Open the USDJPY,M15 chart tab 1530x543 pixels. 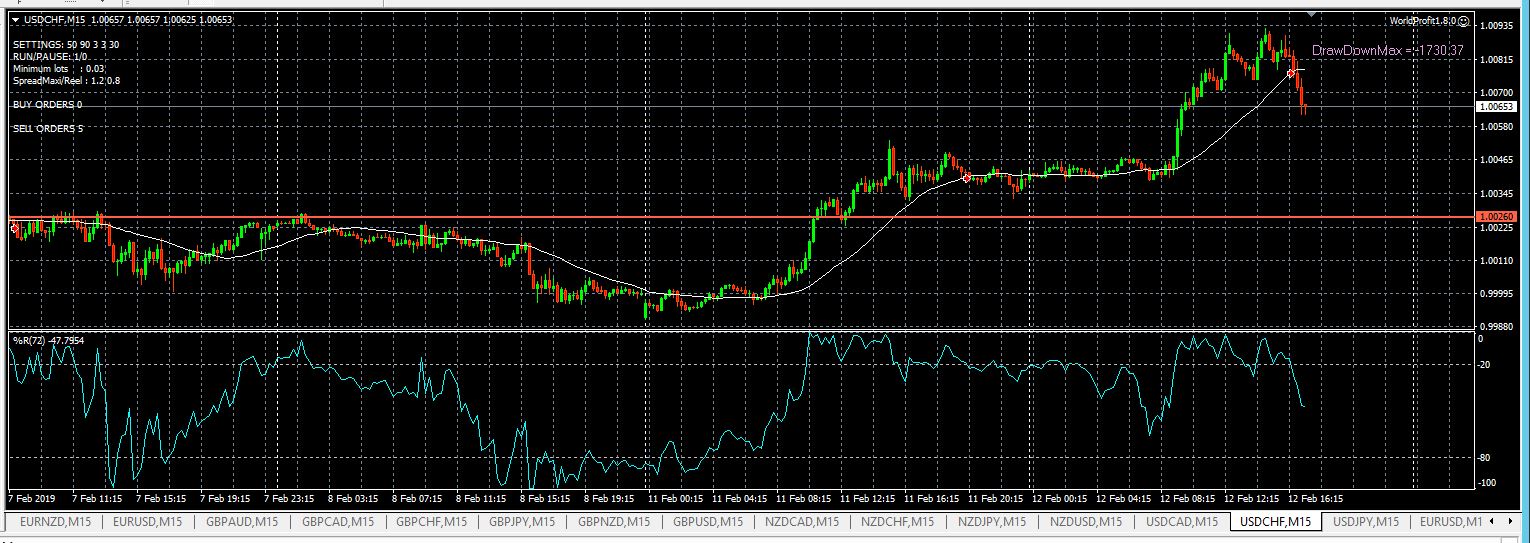pos(1365,521)
